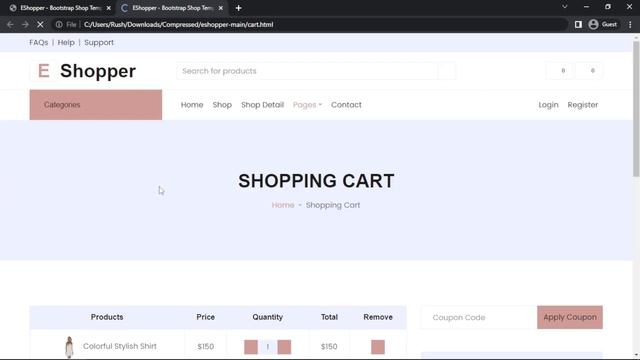Open a new browser tab

pos(239,8)
